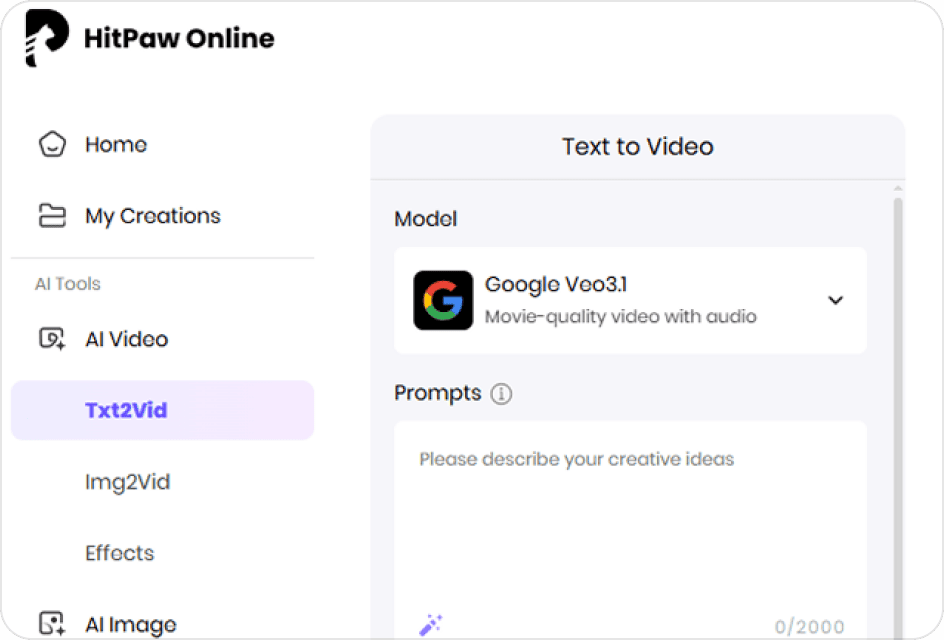This screenshot has height=640, width=944.
Task: Open My Creations page
Action: pos(151,215)
